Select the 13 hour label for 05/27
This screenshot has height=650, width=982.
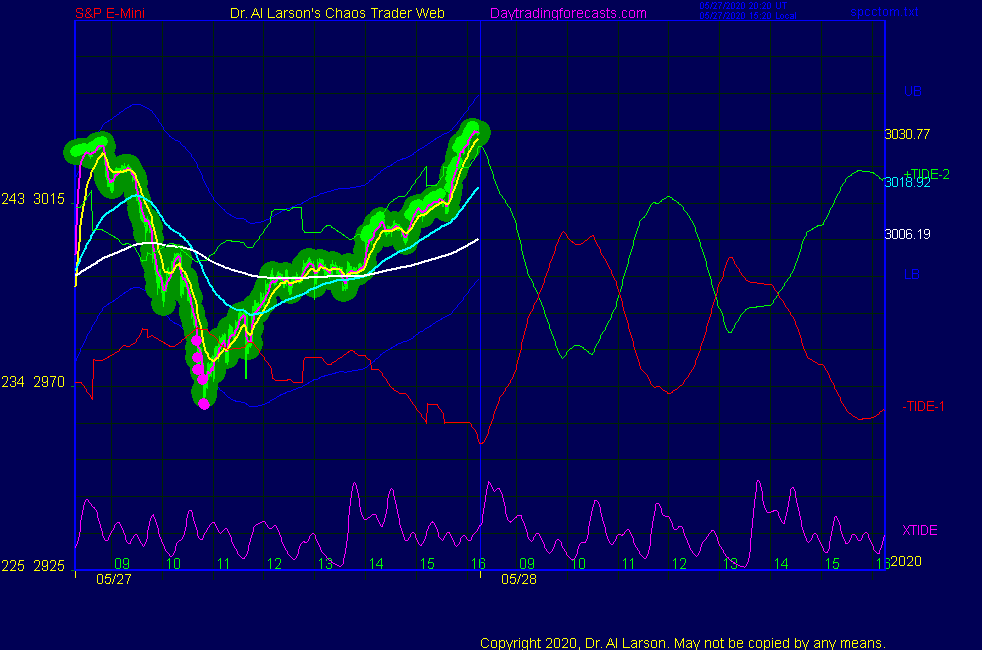pyautogui.click(x=325, y=564)
